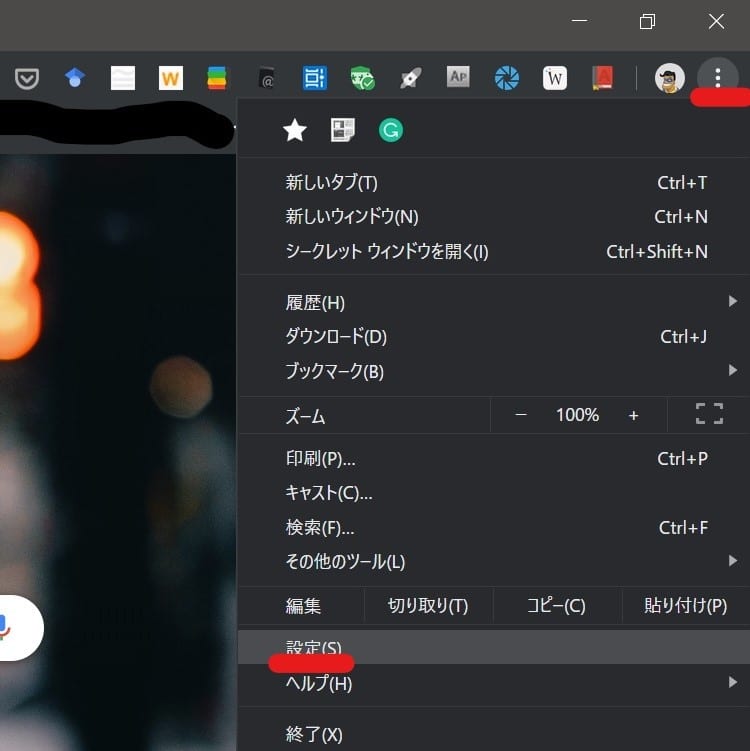750x751 pixels.
Task: Expand the ブックマーク(B) submenu
Action: [494, 371]
